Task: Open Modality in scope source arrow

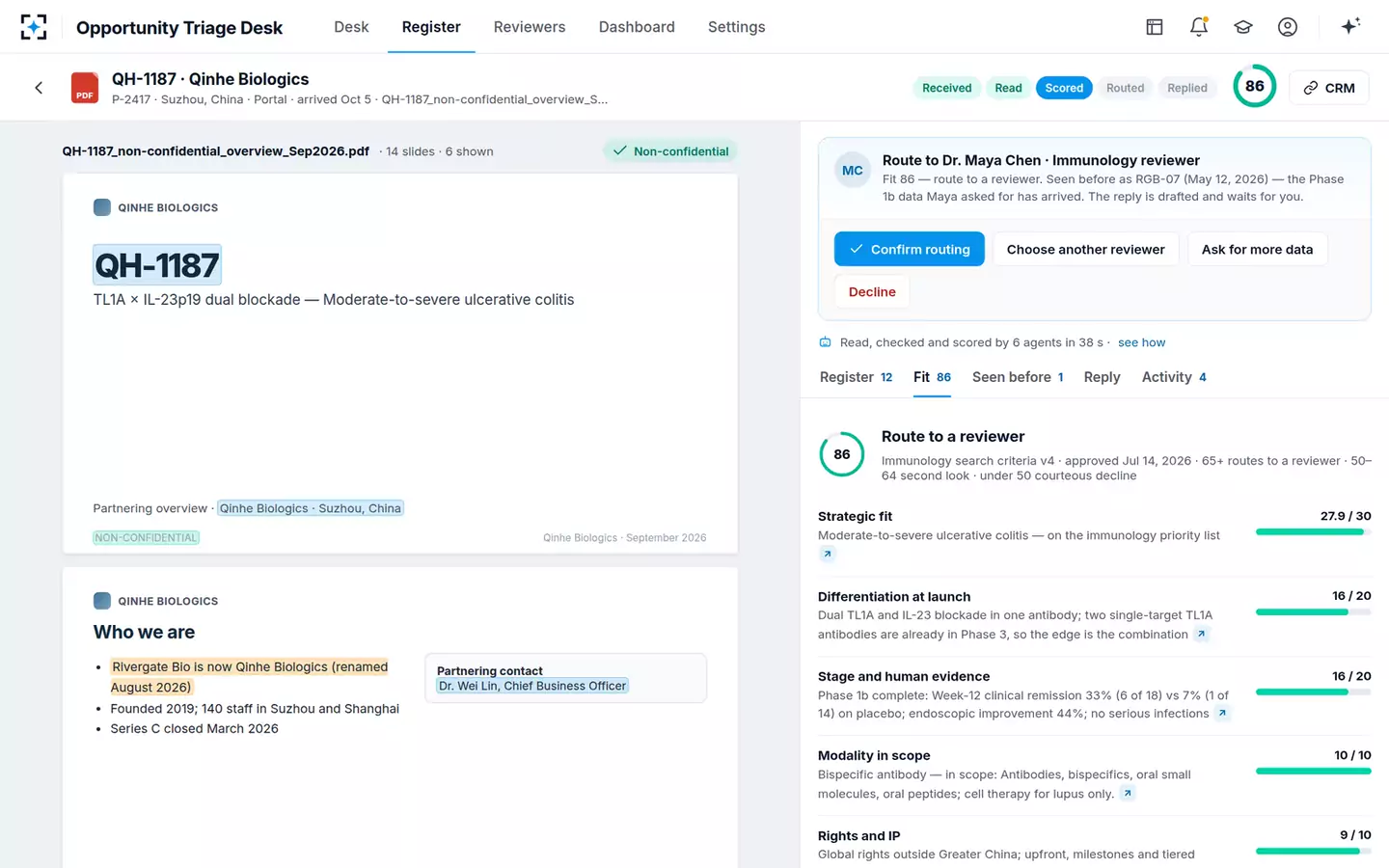Action: [1128, 794]
